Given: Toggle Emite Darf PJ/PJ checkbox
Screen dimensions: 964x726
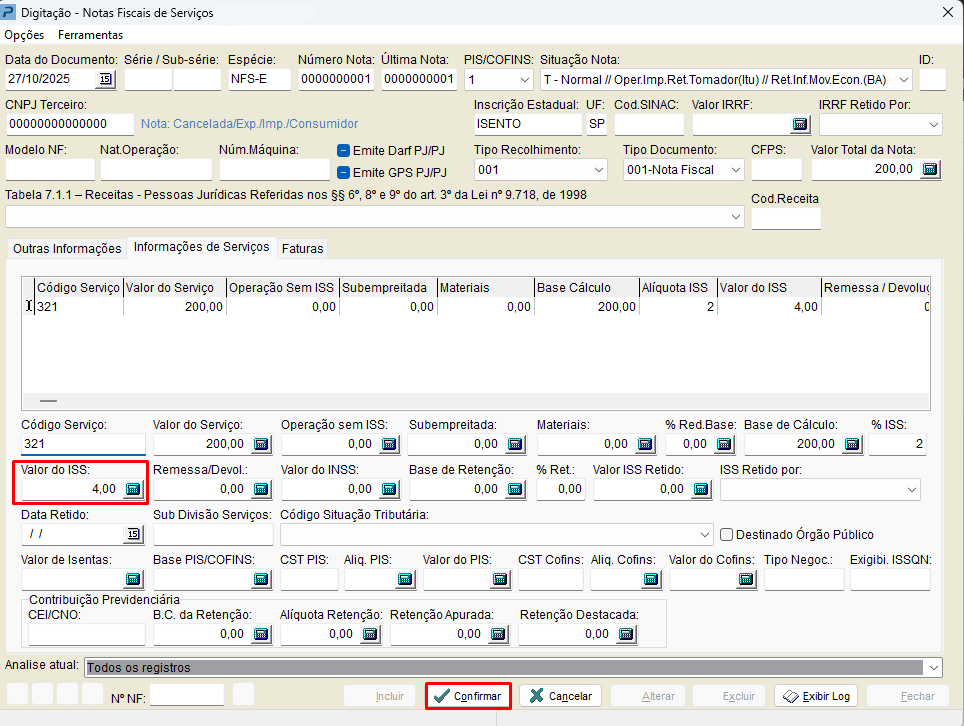Looking at the screenshot, I should coord(343,151).
